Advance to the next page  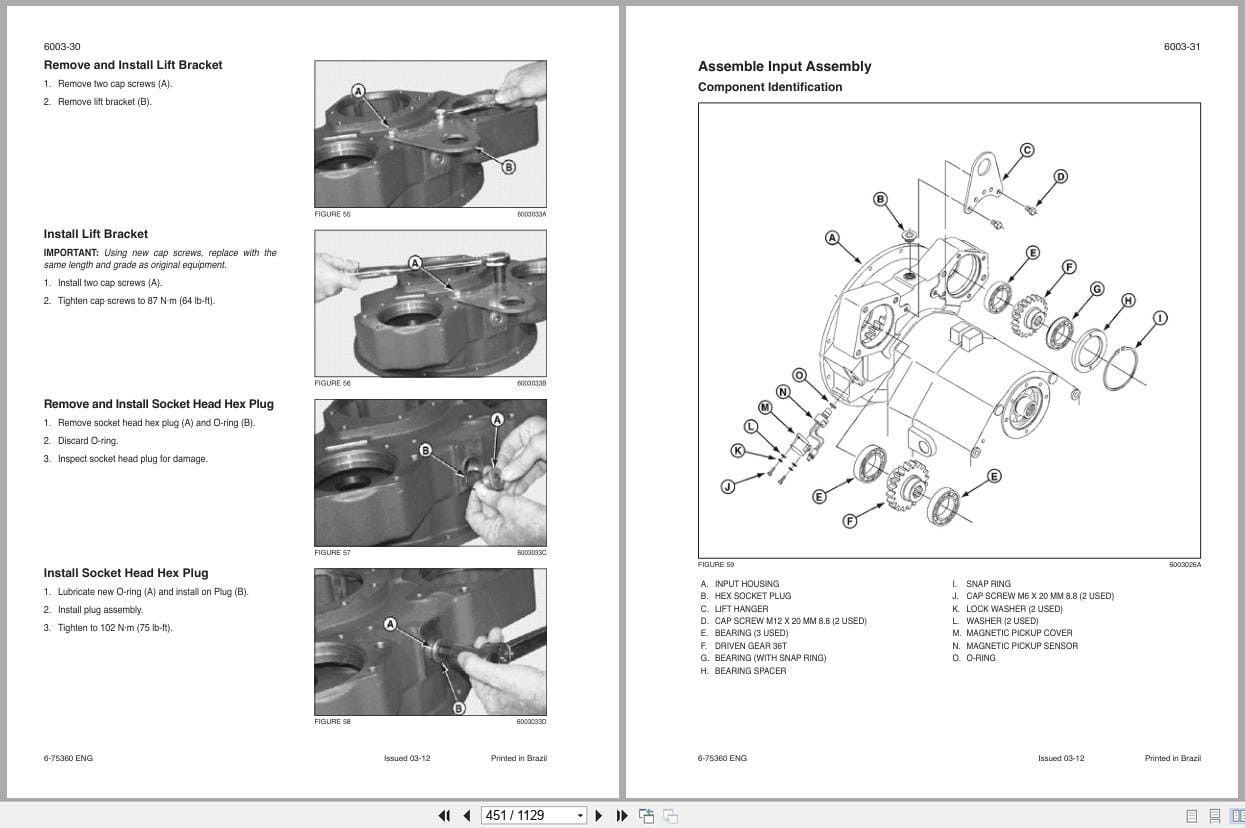(597, 815)
